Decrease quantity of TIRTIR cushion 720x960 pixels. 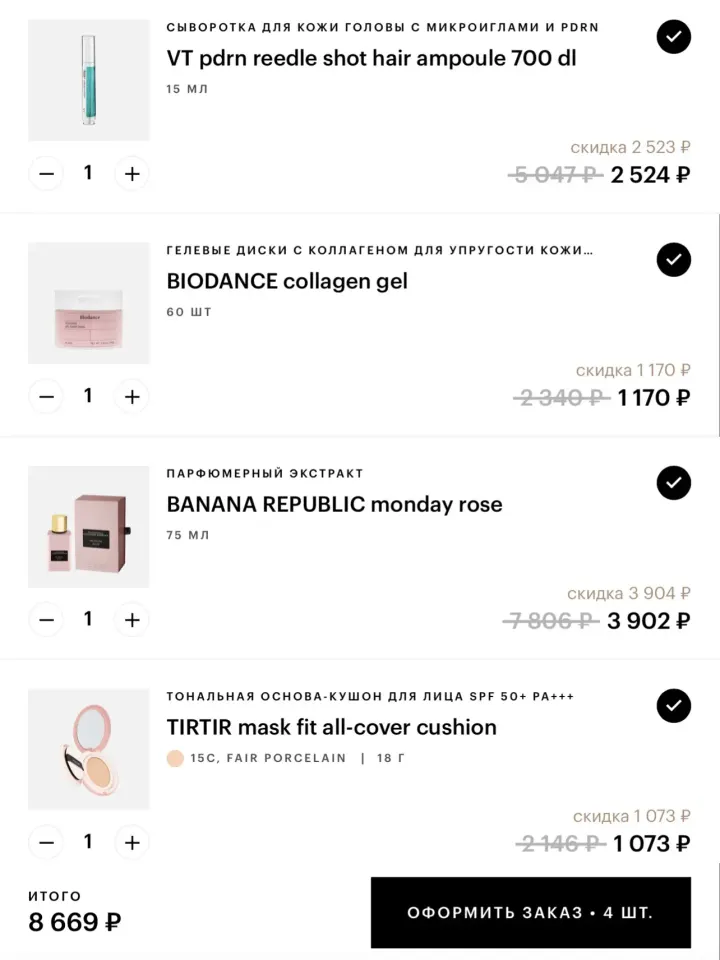tap(46, 842)
